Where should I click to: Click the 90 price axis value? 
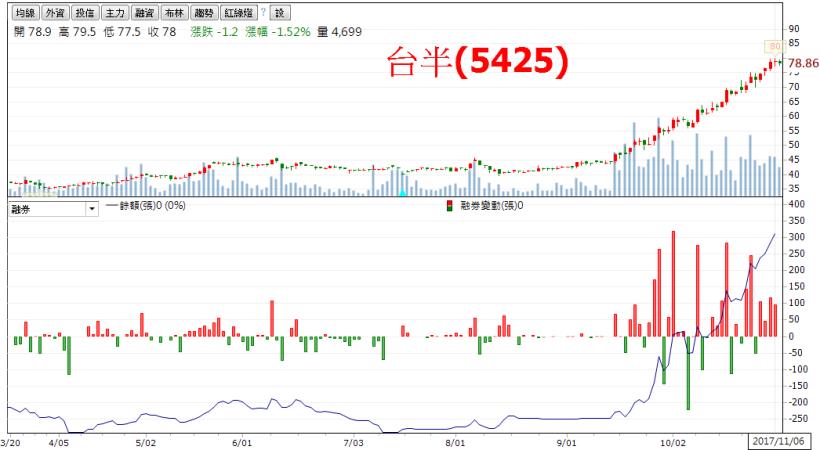pyautogui.click(x=794, y=29)
